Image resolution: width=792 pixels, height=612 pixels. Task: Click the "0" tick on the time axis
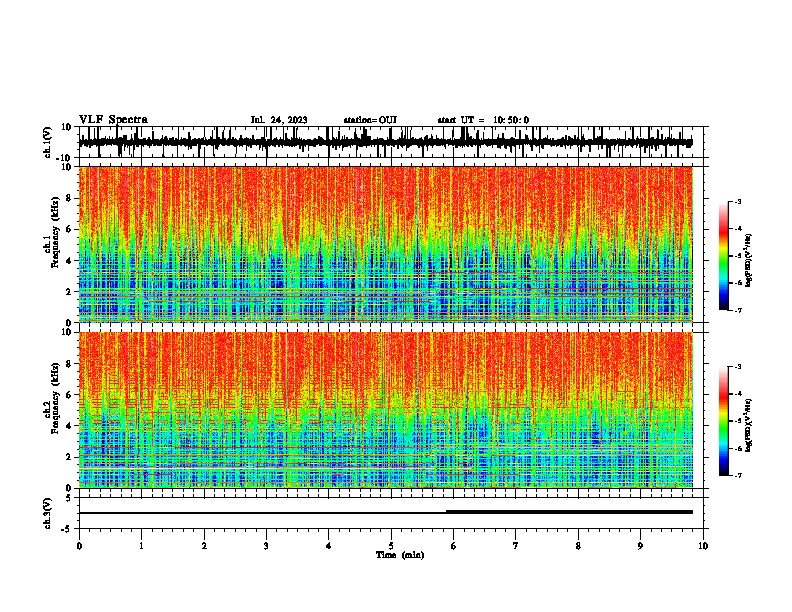79,546
